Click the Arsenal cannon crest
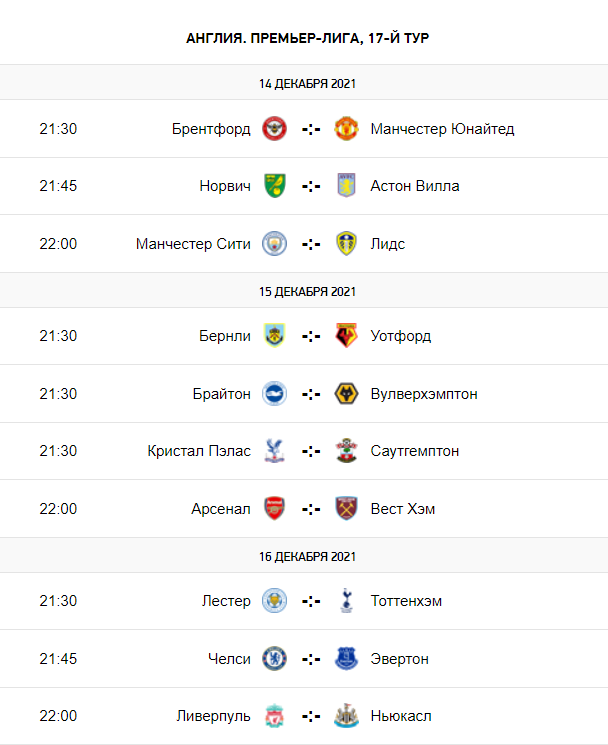 tap(274, 508)
